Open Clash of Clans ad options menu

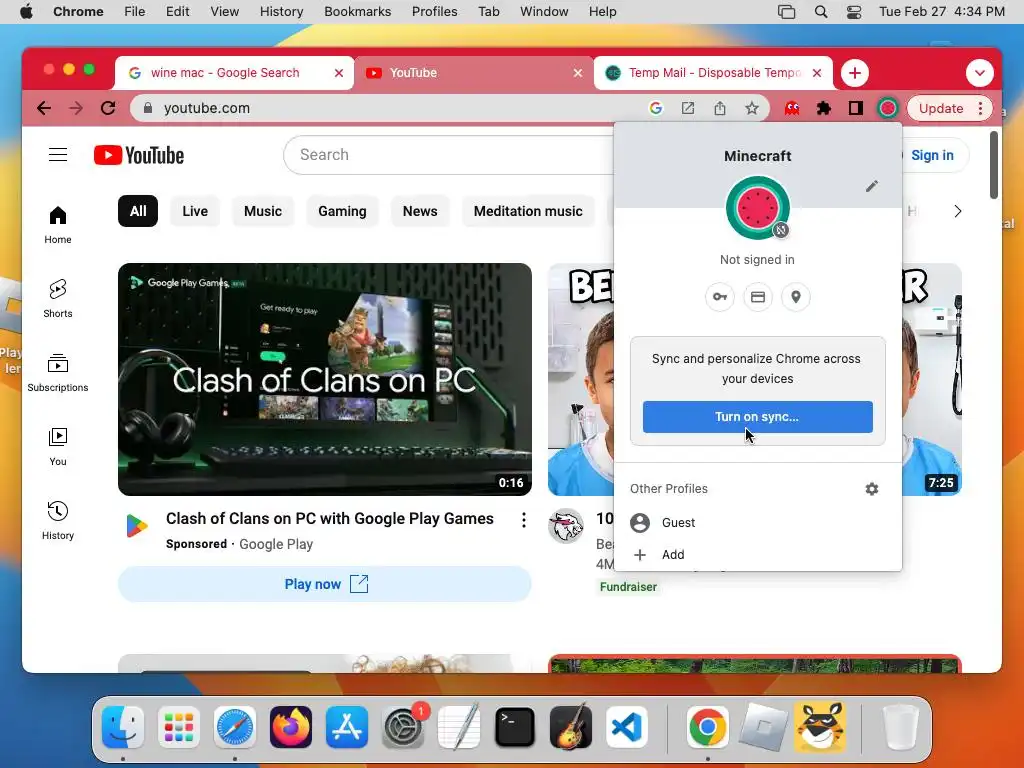(x=524, y=520)
